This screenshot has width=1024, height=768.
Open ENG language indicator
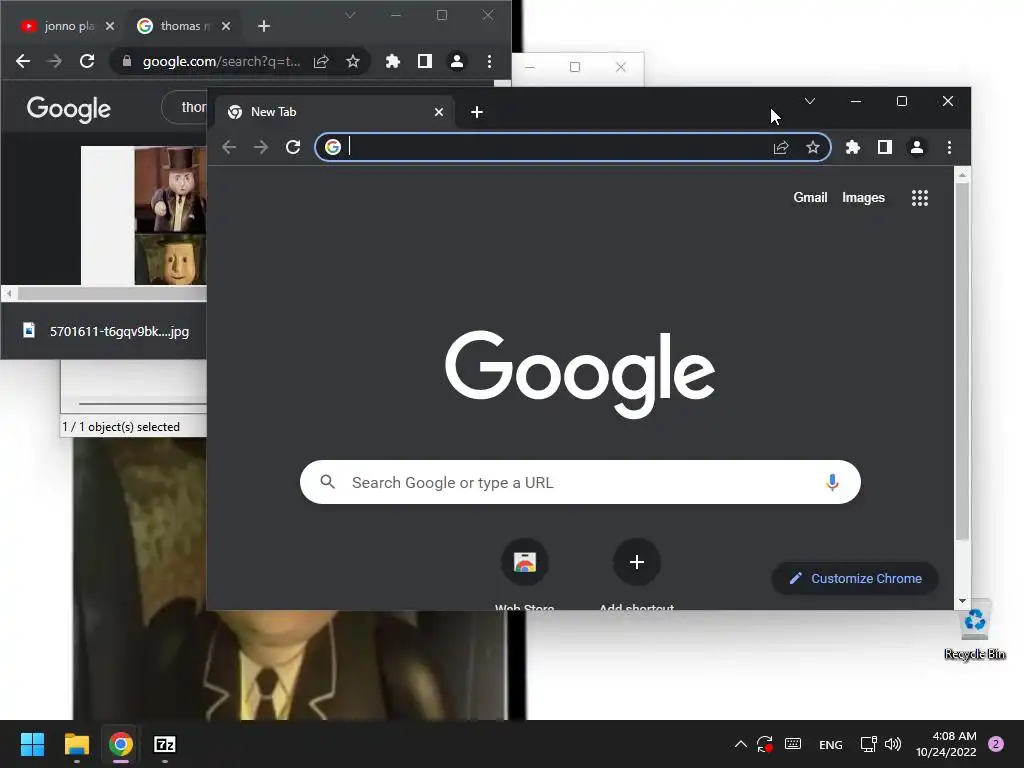pos(831,744)
